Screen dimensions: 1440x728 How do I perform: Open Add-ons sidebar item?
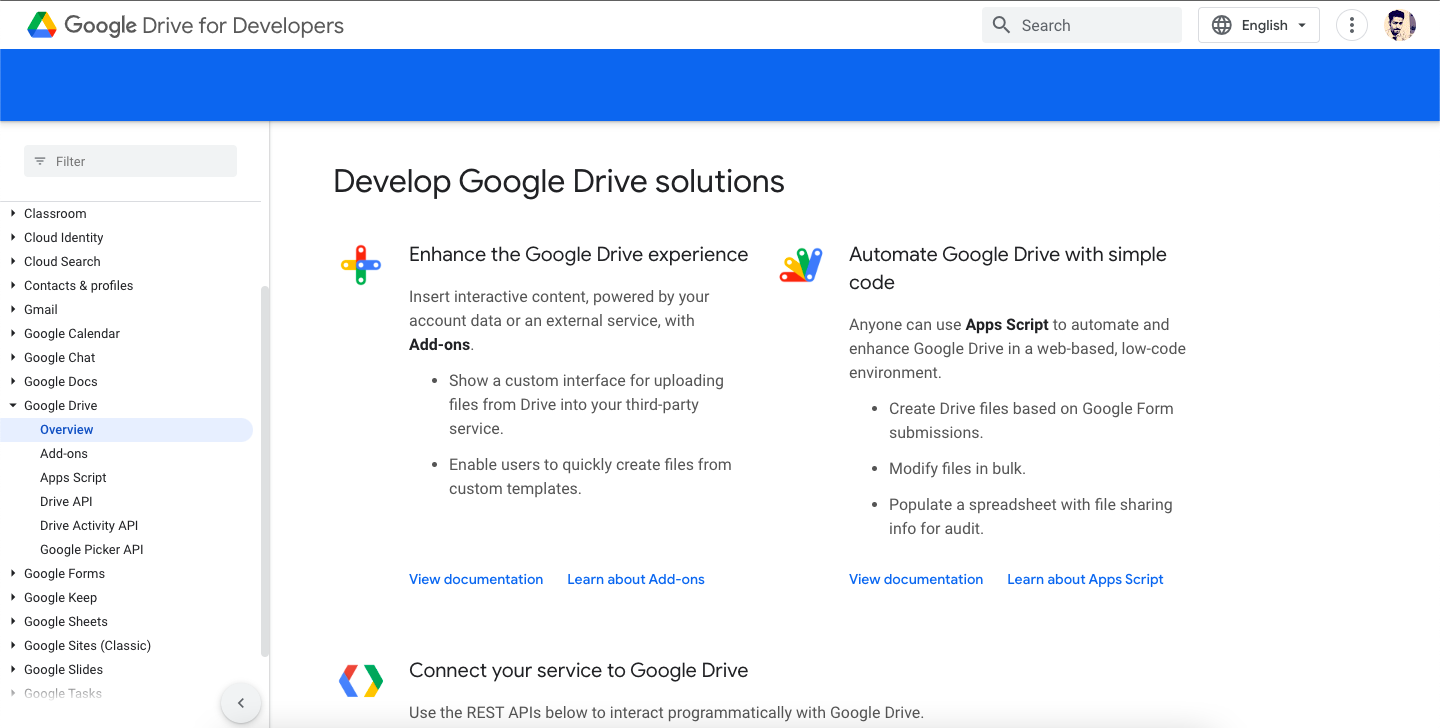[64, 453]
